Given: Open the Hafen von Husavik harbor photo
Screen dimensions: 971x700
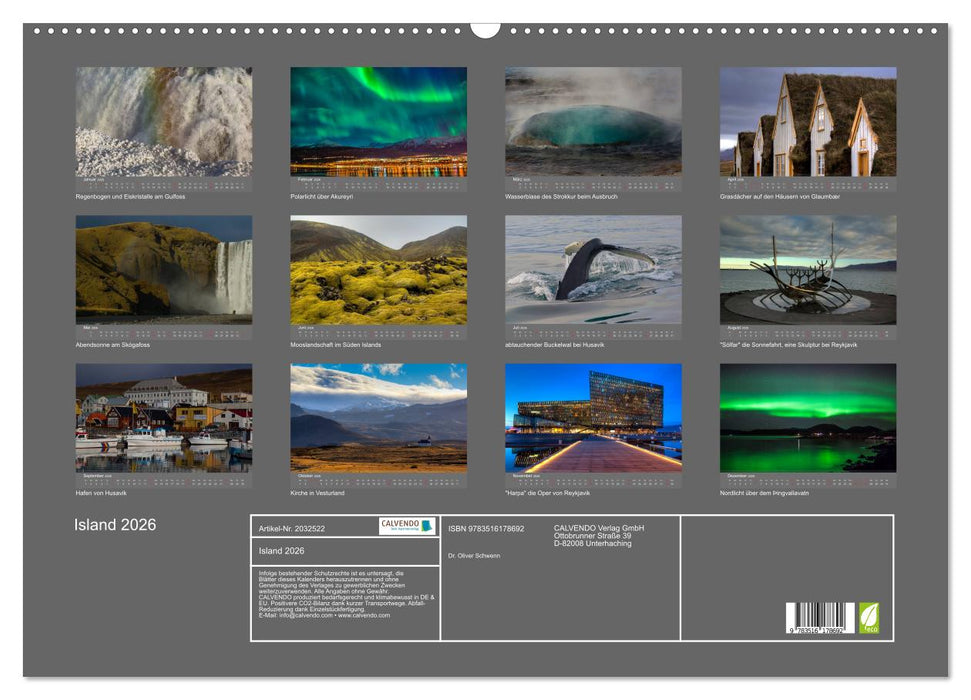Looking at the screenshot, I should 164,417.
